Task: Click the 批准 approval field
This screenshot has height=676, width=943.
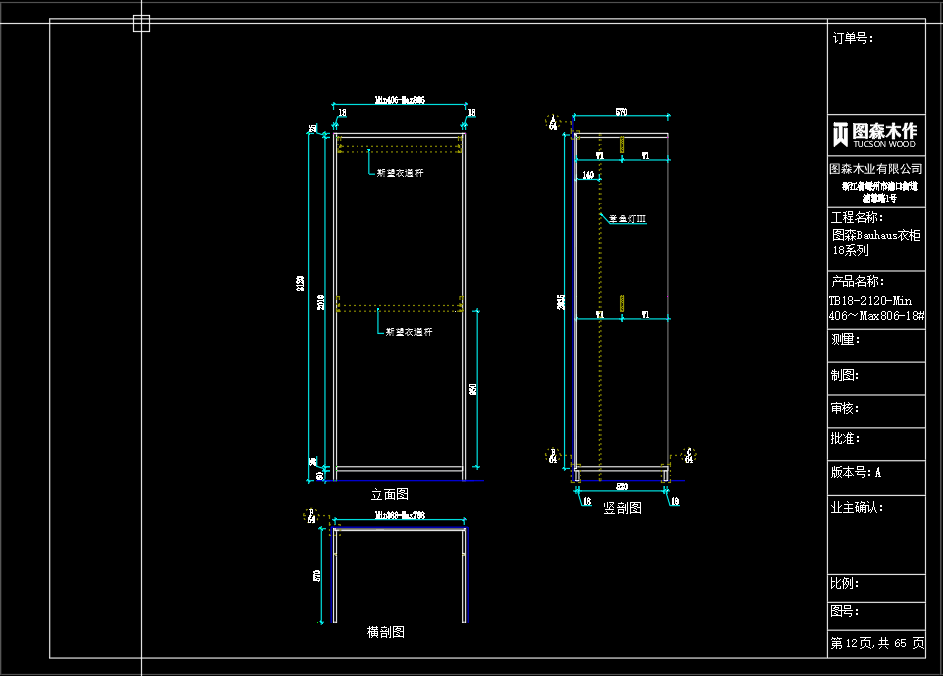Action: tap(845, 438)
